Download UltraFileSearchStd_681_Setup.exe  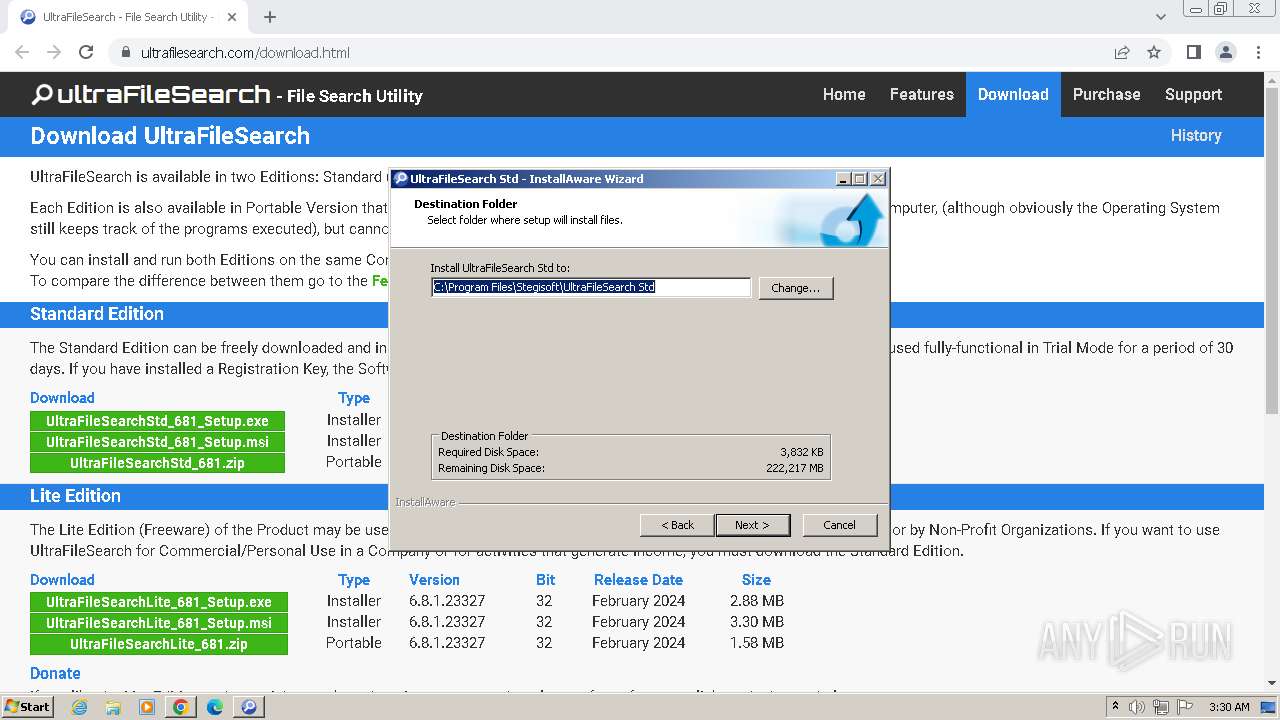158,421
